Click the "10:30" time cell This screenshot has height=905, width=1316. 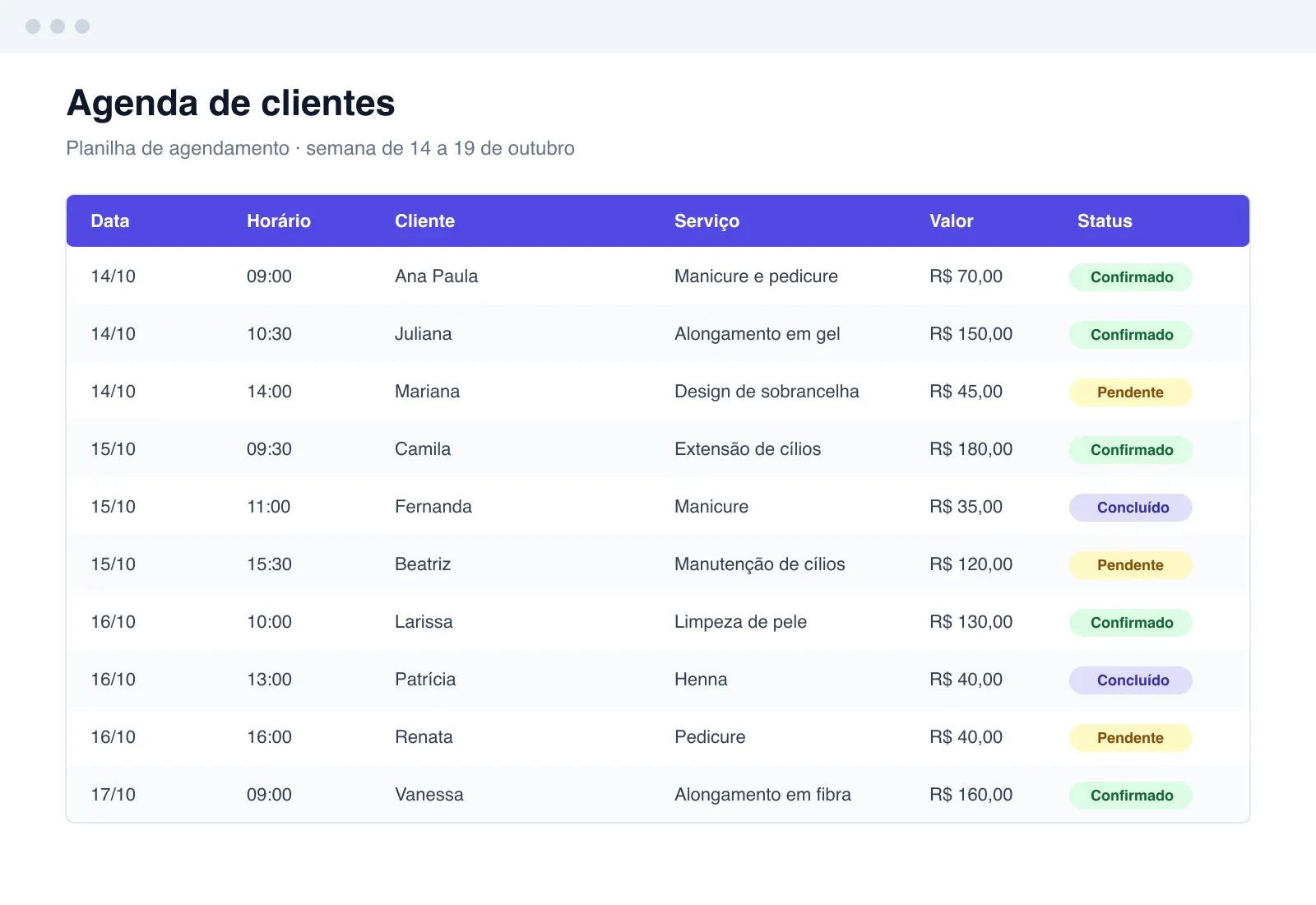coord(269,334)
